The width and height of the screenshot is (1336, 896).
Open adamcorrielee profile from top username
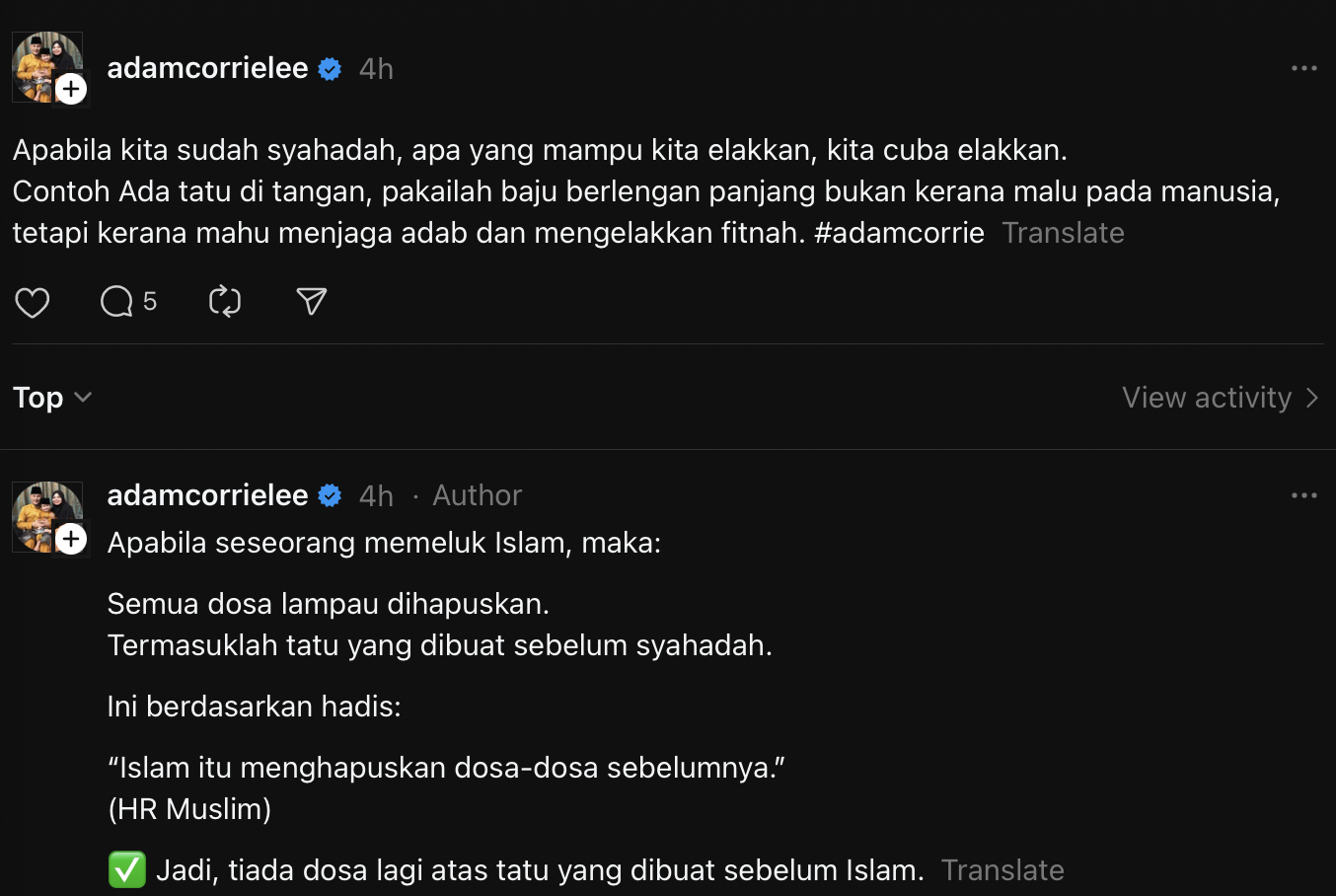(207, 68)
